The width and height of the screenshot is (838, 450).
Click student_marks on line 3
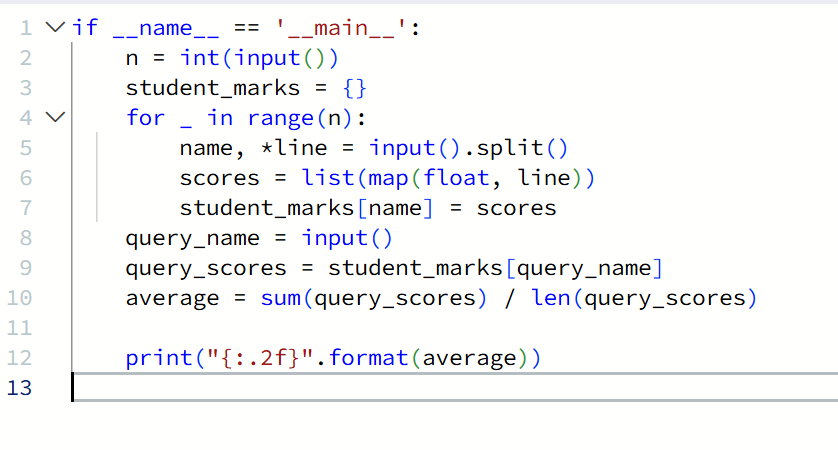[x=213, y=88]
